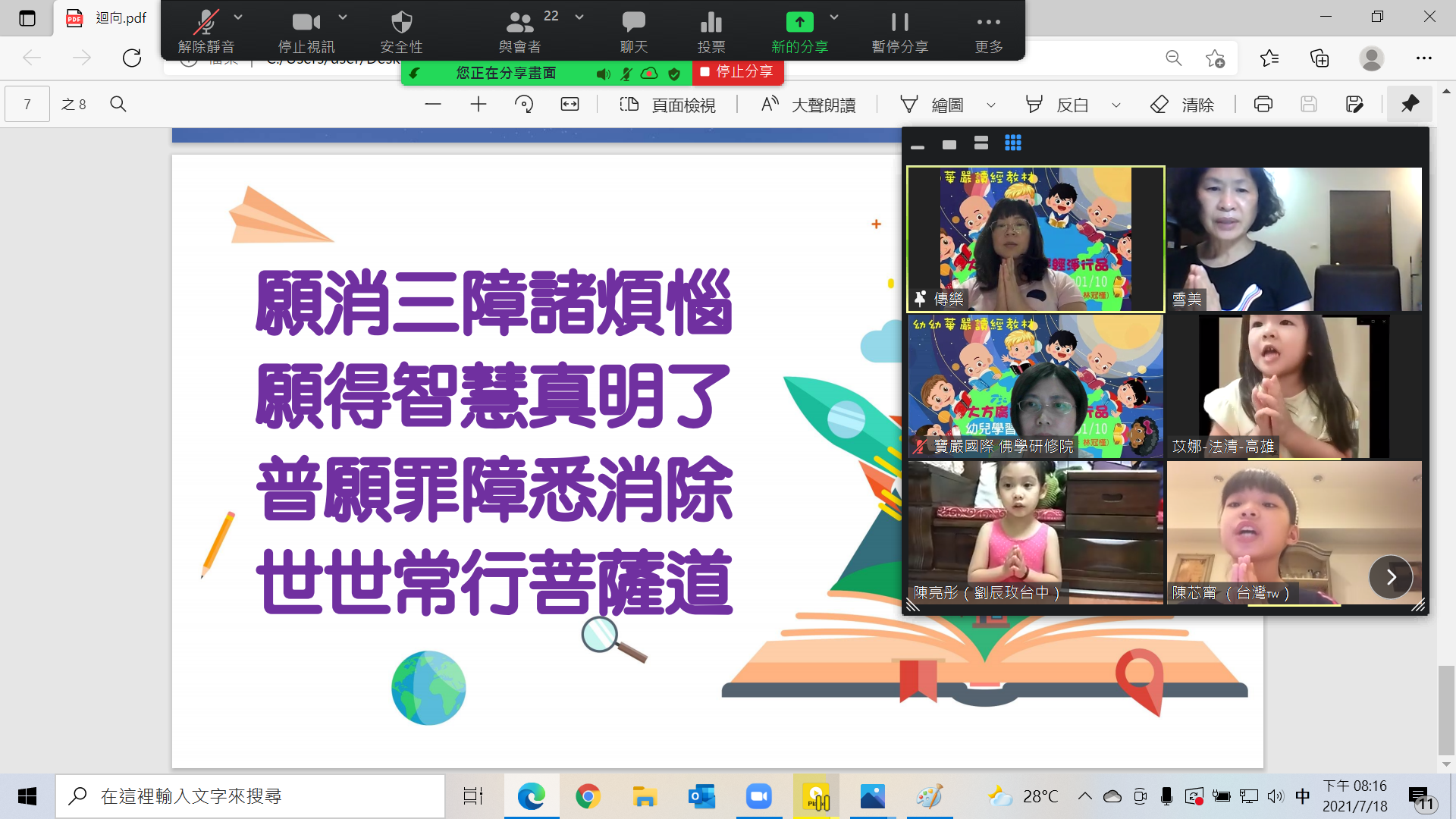
Task: Open the Polls icon in Zoom
Action: click(x=711, y=23)
